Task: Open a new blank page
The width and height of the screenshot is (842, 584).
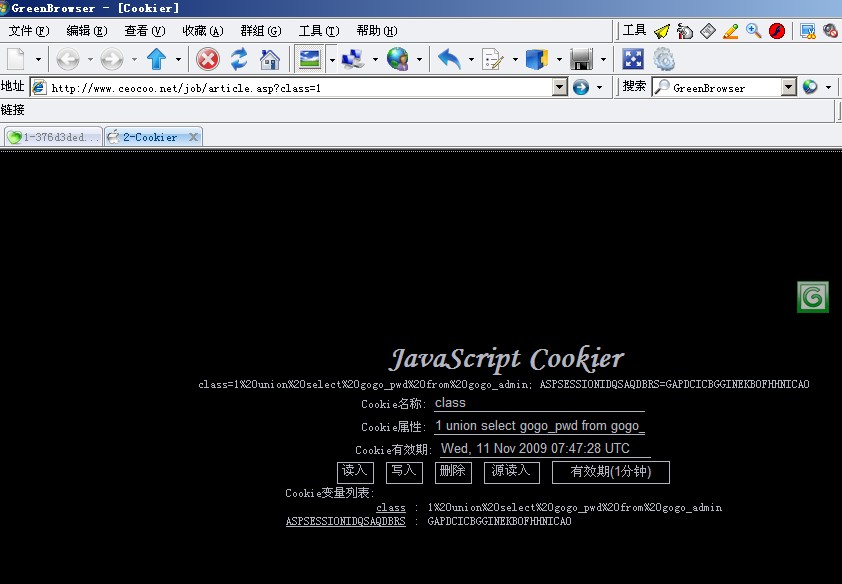Action: click(16, 59)
